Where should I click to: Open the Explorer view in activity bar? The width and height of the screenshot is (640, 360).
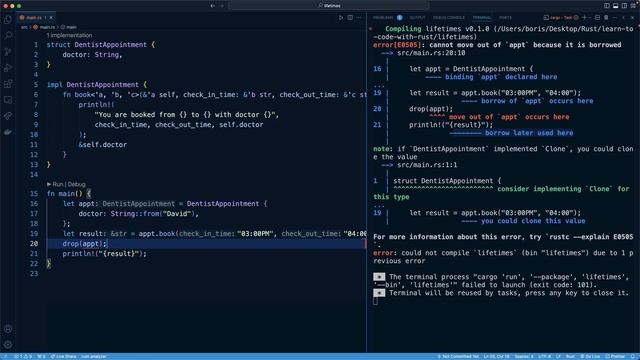click(x=8, y=19)
